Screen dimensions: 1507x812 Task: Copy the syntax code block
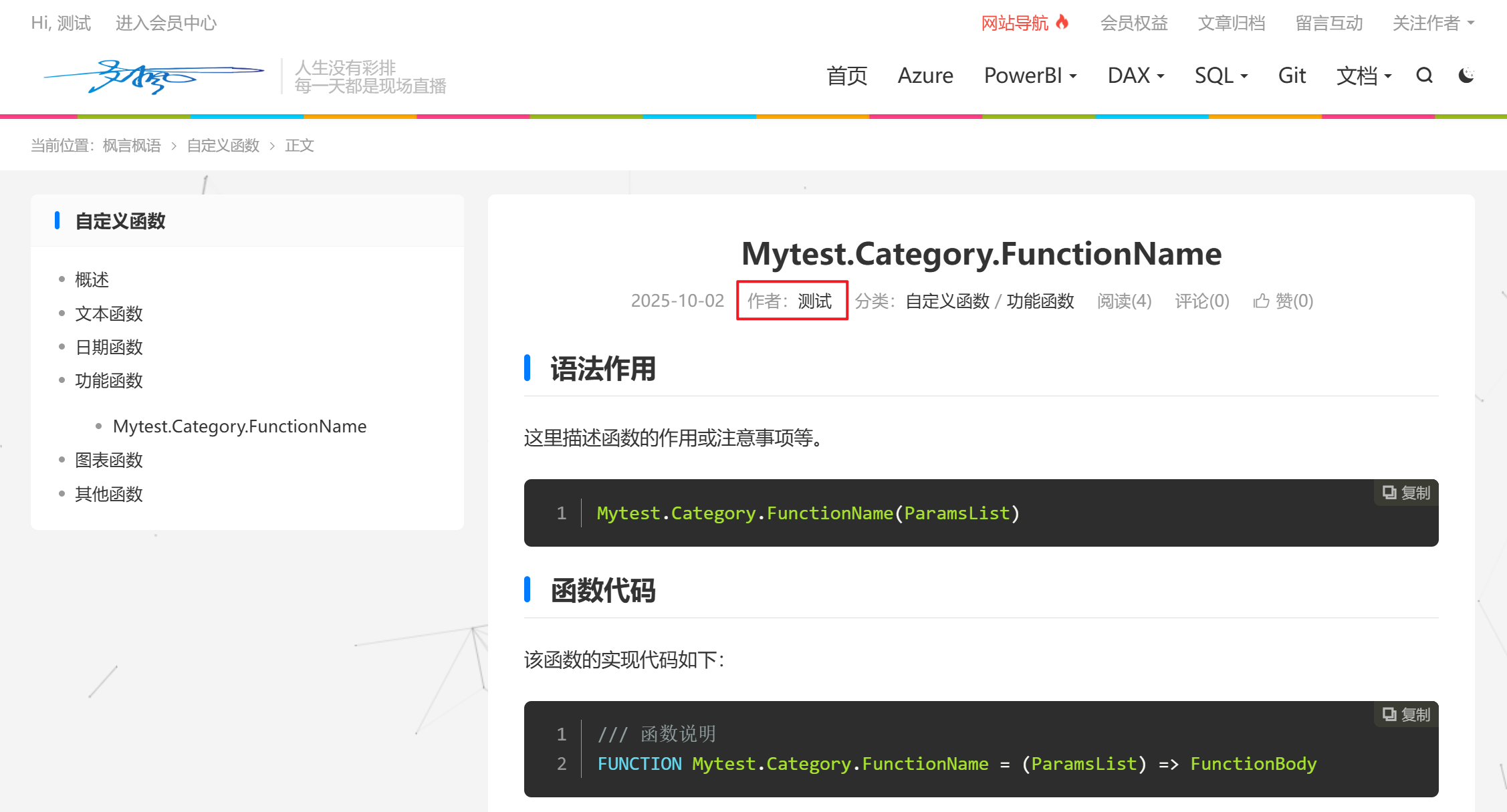[x=1406, y=493]
